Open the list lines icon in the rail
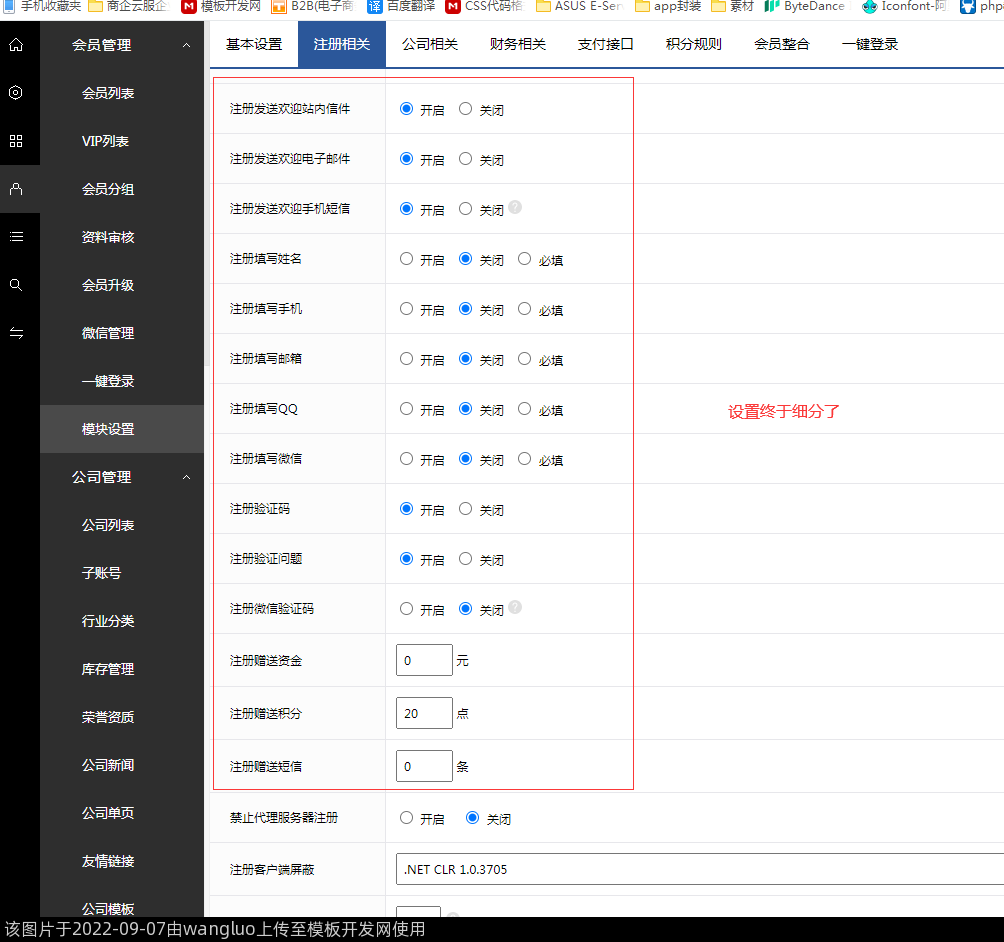Image resolution: width=1004 pixels, height=942 pixels. tap(16, 237)
